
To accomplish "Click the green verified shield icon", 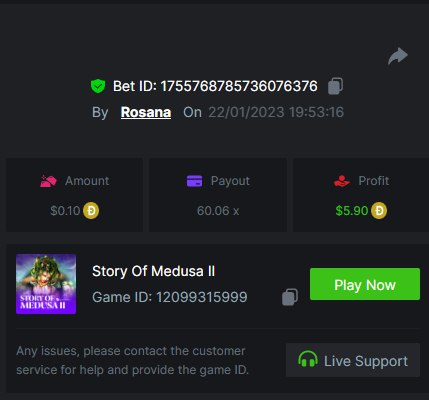I will [98, 86].
